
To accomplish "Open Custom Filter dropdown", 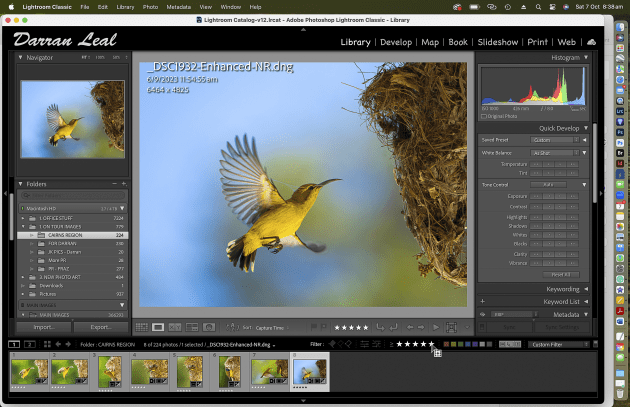I will [x=558, y=344].
